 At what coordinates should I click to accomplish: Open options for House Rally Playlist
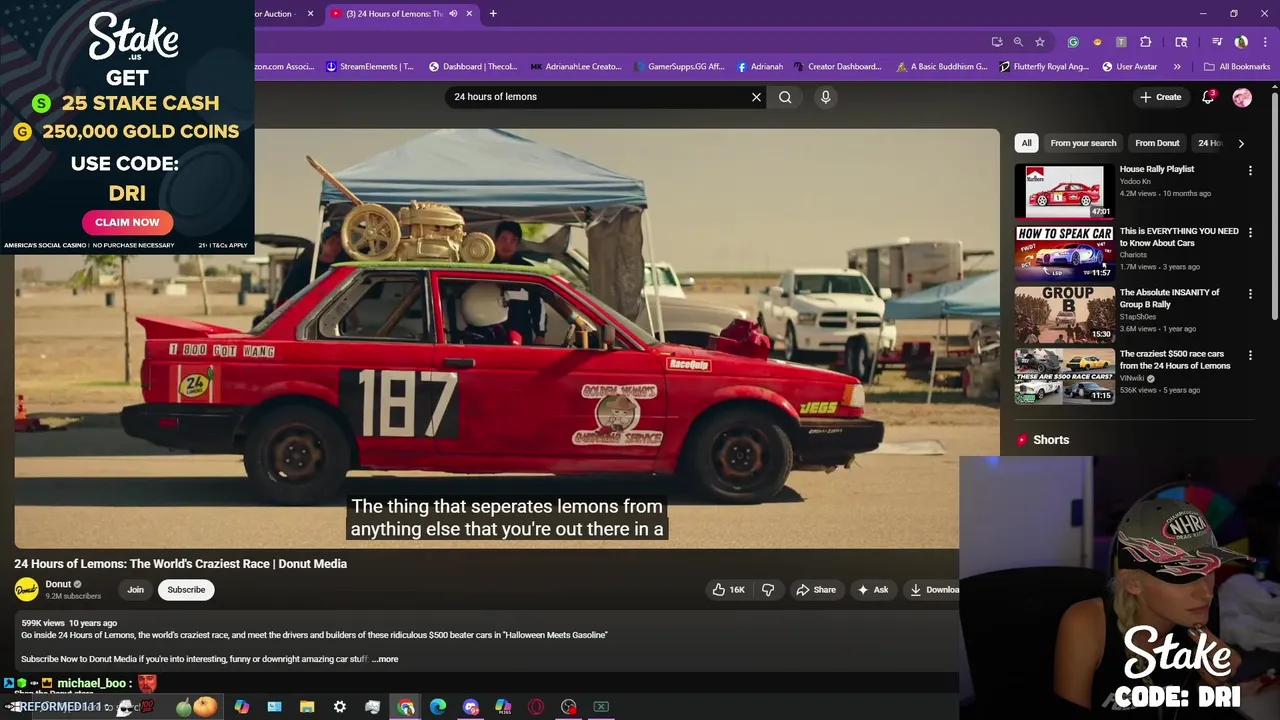pyautogui.click(x=1250, y=171)
